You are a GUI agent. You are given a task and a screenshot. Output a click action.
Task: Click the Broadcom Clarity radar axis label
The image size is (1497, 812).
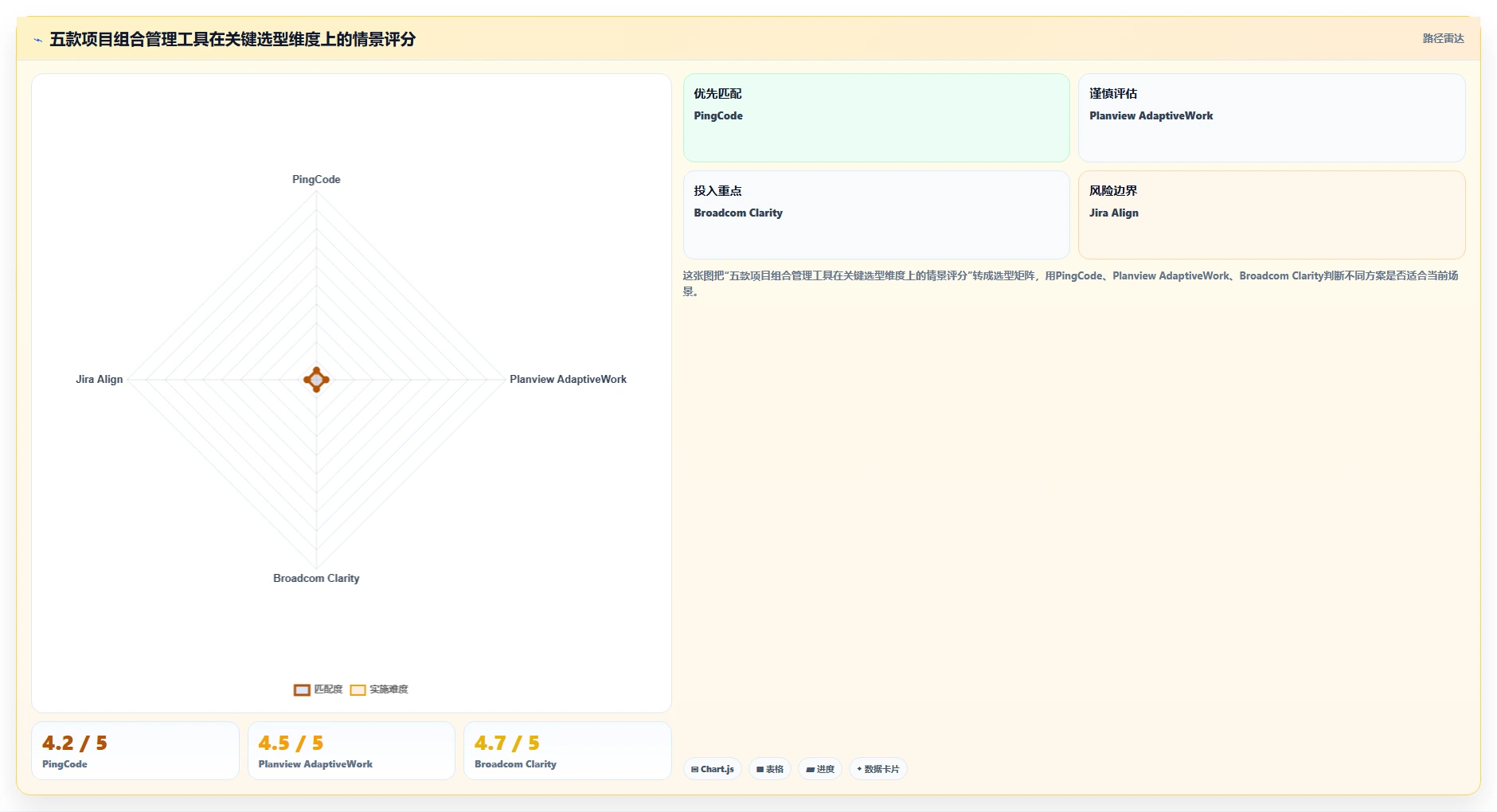(316, 578)
